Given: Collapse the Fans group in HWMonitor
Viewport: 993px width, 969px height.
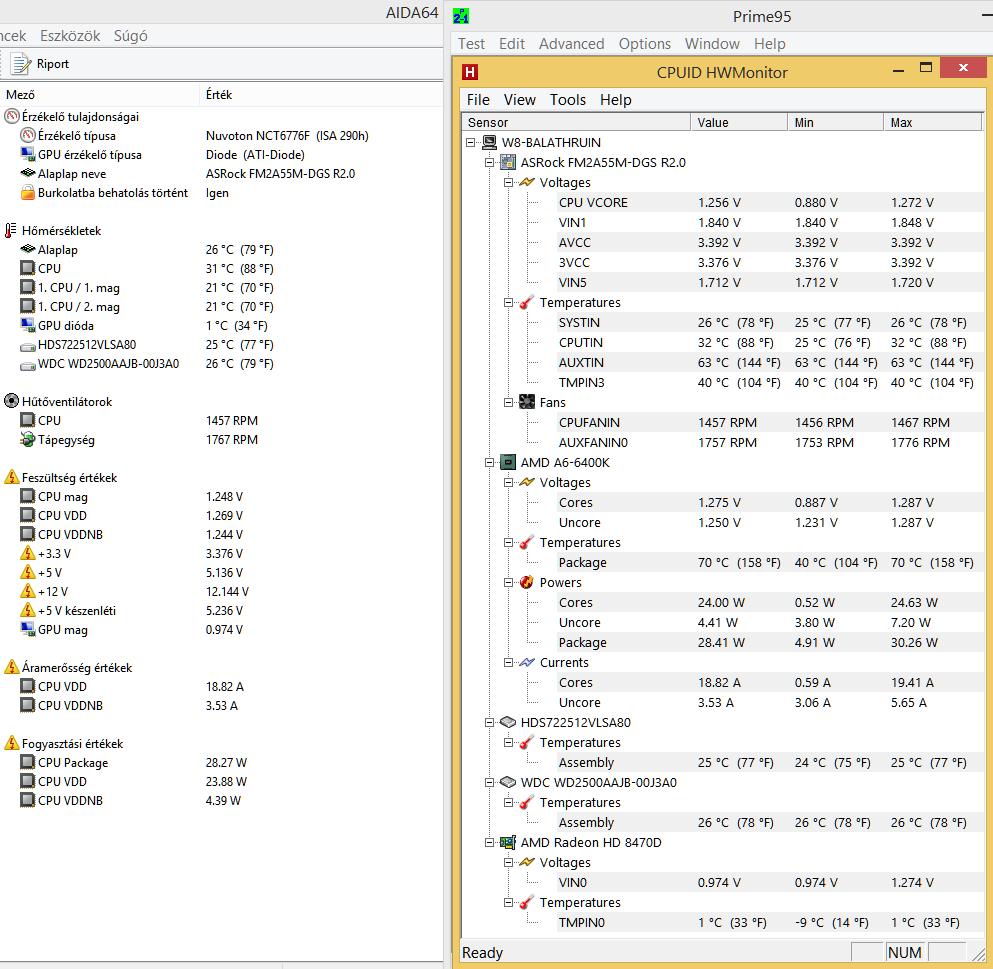Looking at the screenshot, I should [509, 402].
